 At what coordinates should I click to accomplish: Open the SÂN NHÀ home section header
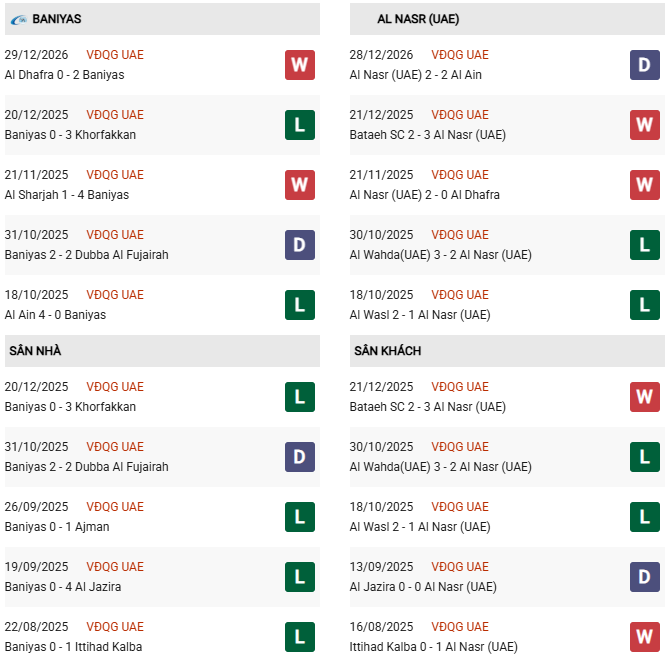(x=36, y=351)
